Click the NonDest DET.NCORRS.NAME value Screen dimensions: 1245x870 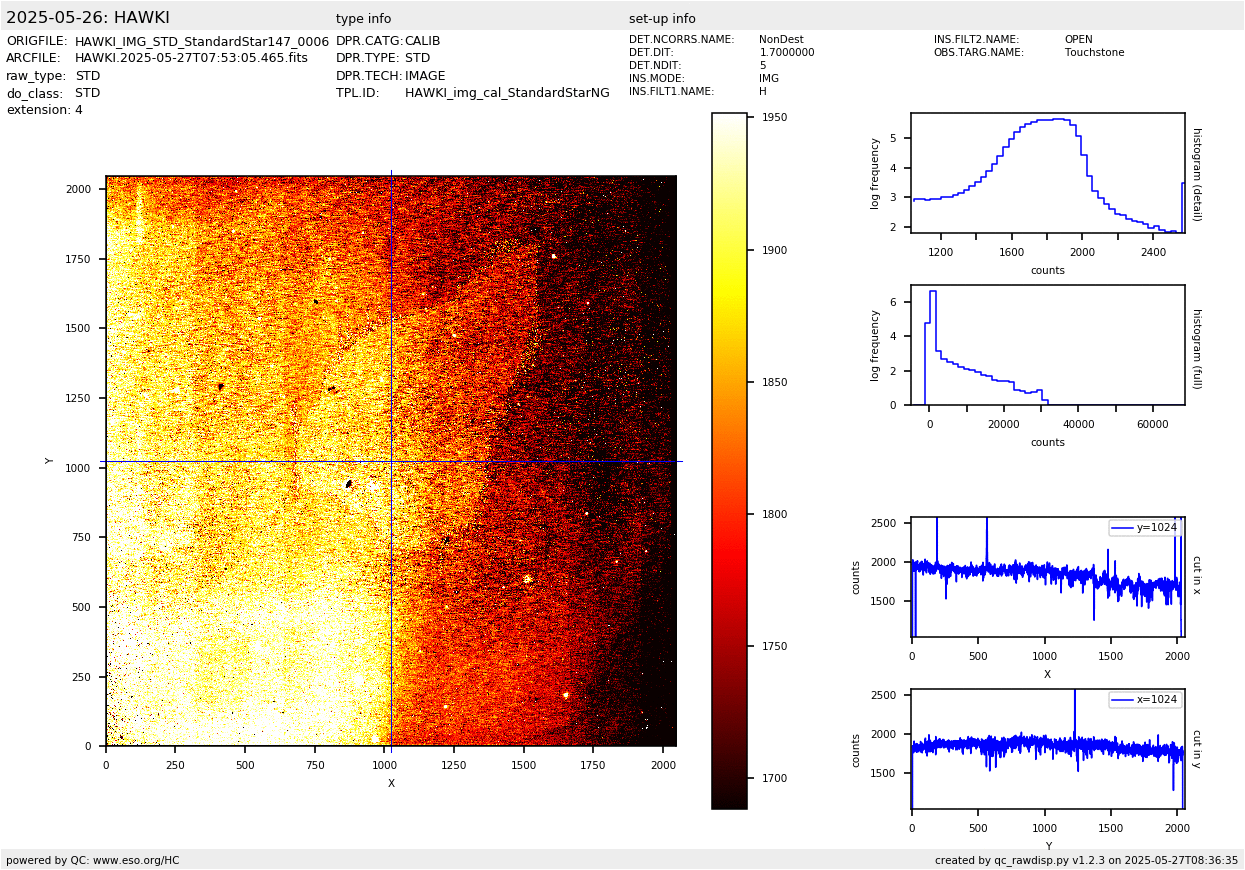[x=781, y=40]
